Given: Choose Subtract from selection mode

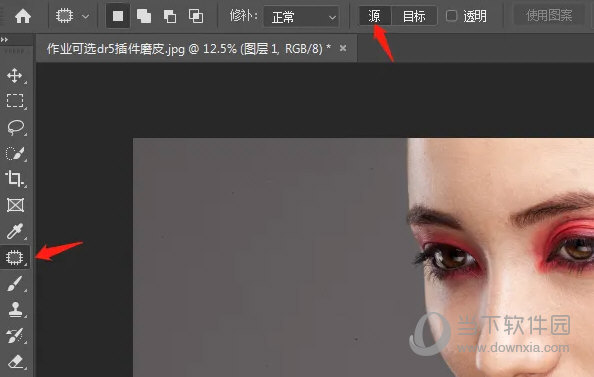Looking at the screenshot, I should tap(170, 16).
